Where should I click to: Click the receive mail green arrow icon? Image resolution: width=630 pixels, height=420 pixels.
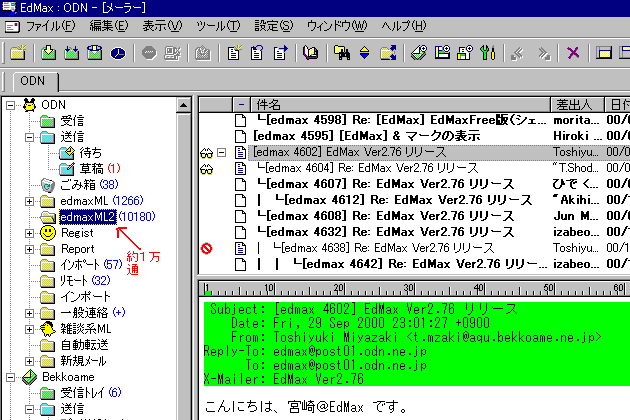click(x=49, y=53)
